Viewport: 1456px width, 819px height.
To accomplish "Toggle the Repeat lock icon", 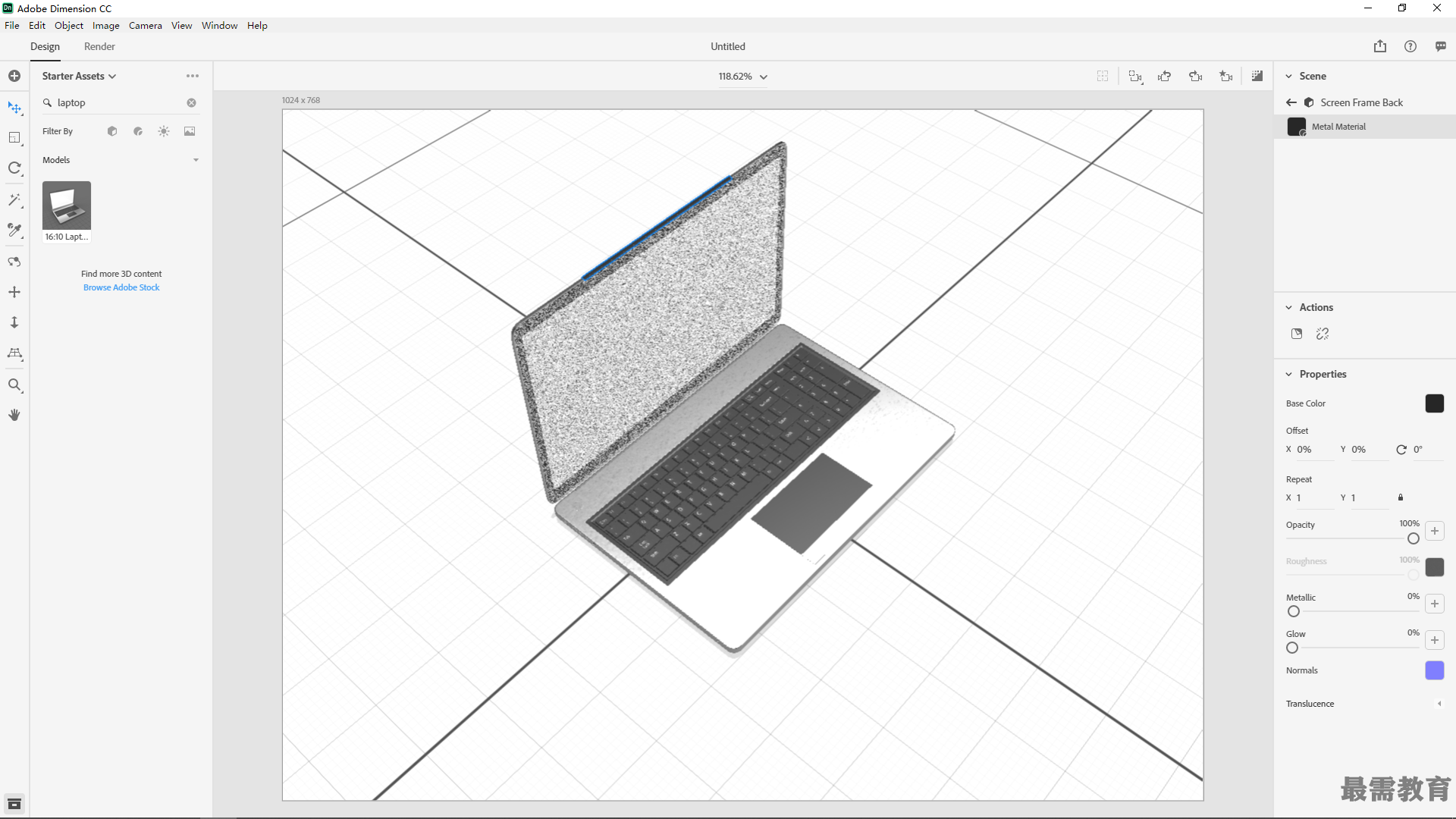I will click(1401, 497).
